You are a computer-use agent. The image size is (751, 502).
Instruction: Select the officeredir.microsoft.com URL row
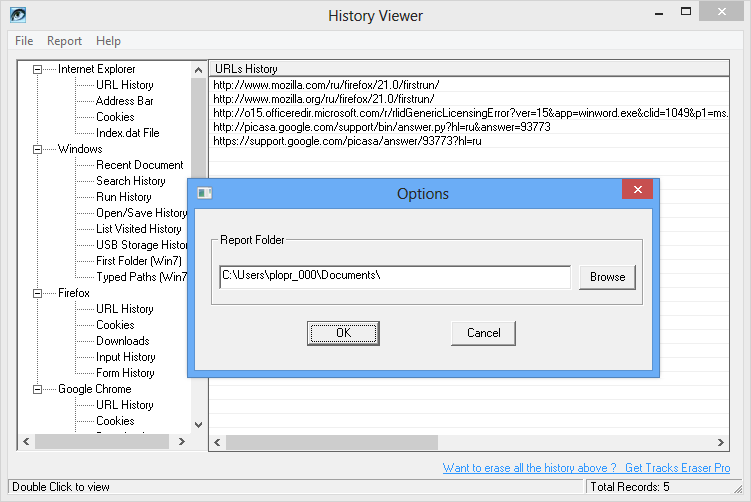click(x=469, y=113)
